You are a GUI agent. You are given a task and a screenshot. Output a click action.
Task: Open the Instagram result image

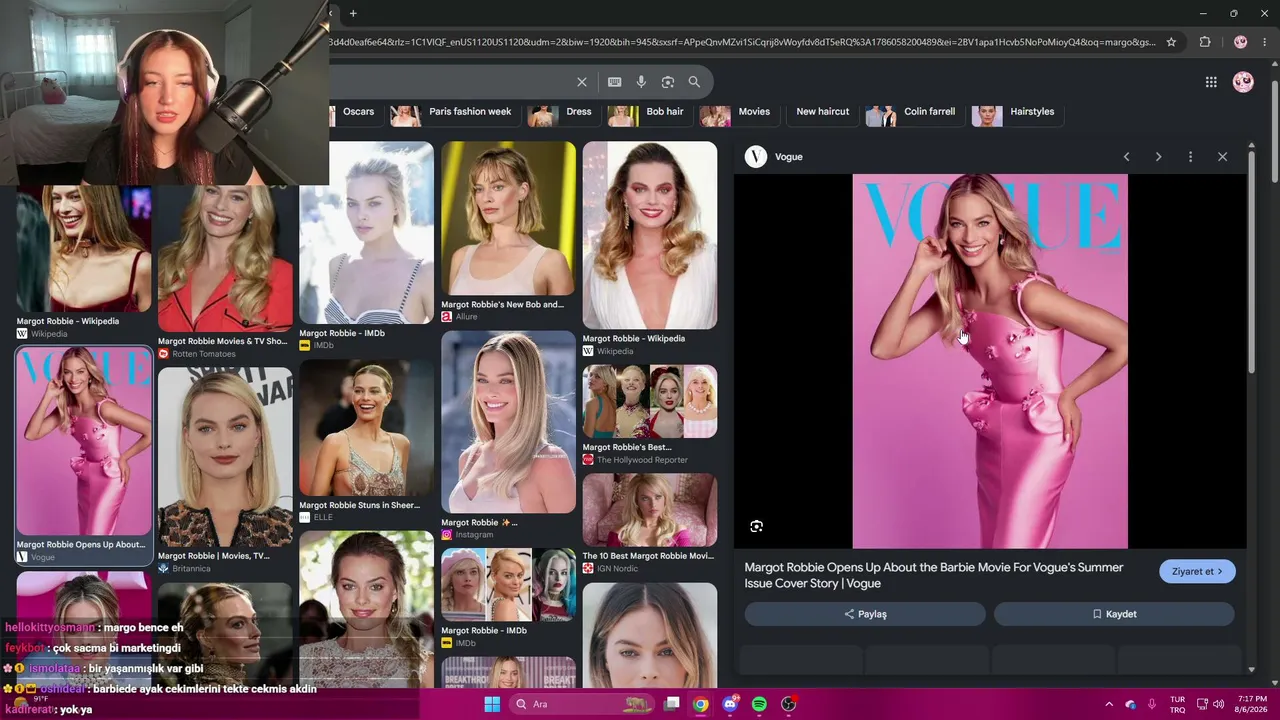point(508,422)
